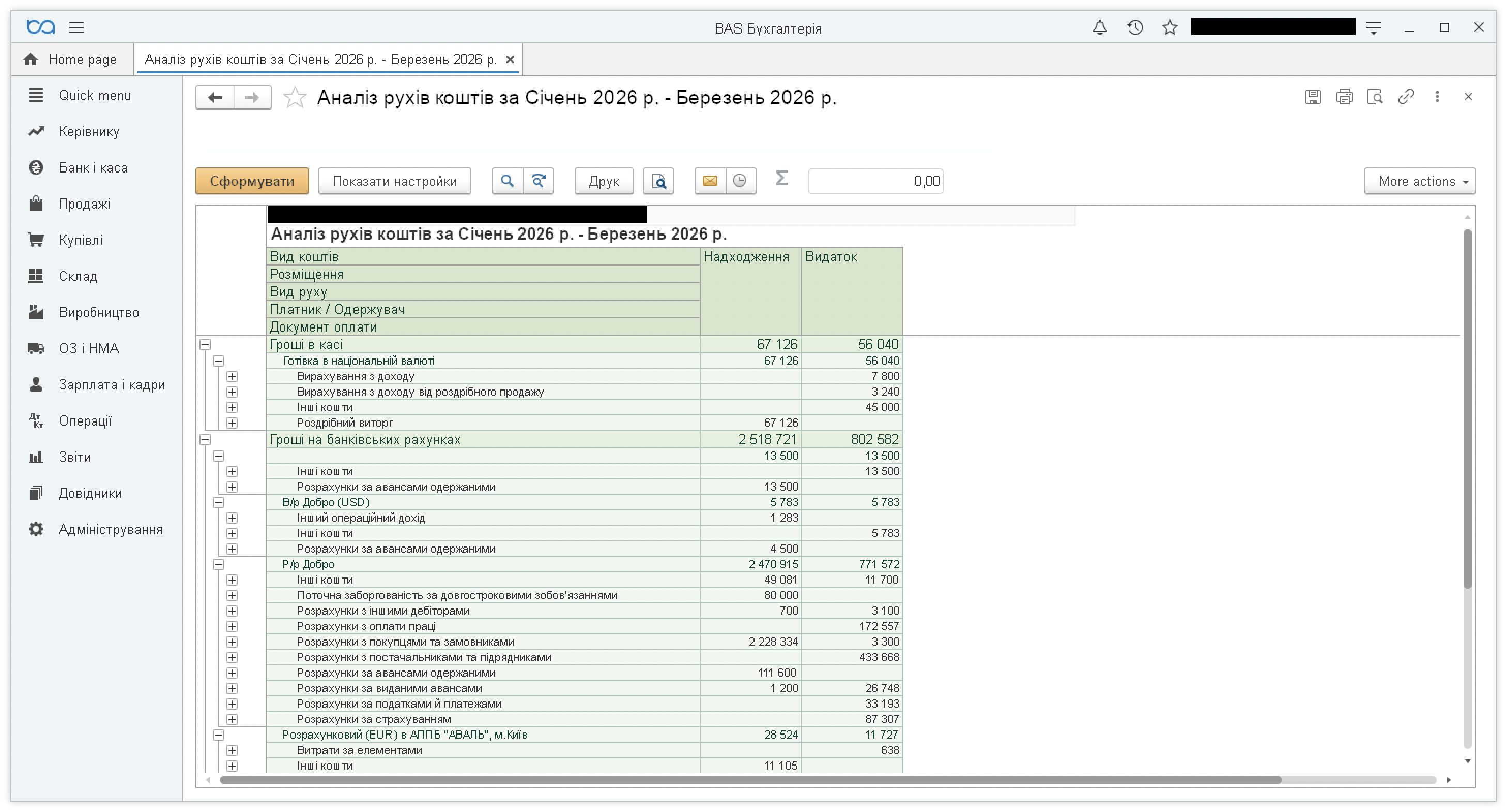Click the report's horizontal scrollbar

[x=750, y=780]
